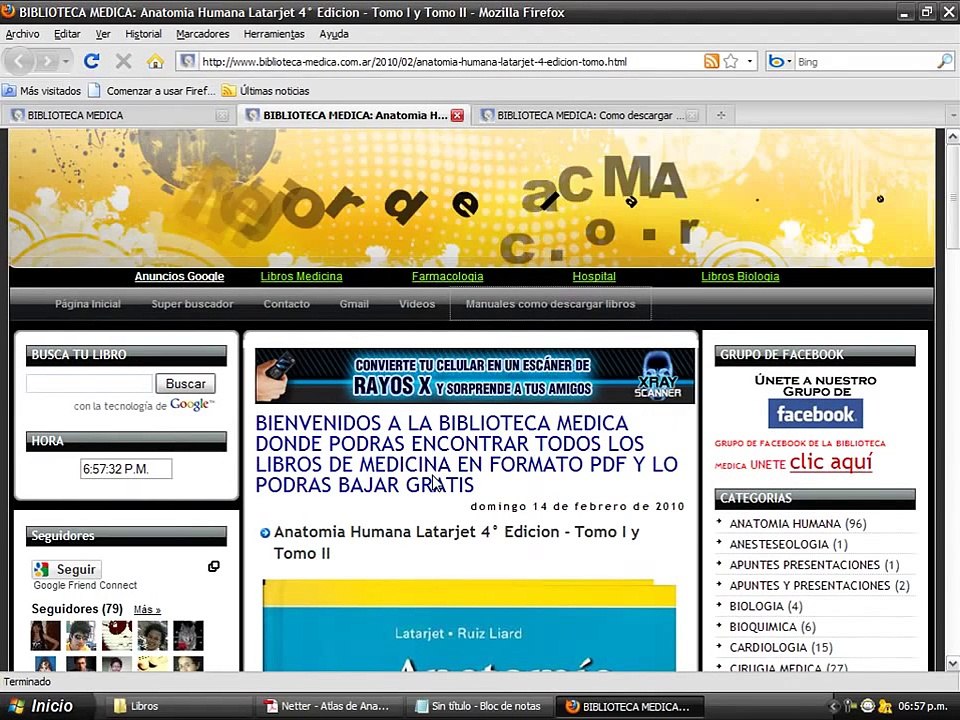
Task: Click the Rayos X scanner banner ad
Action: tap(474, 376)
